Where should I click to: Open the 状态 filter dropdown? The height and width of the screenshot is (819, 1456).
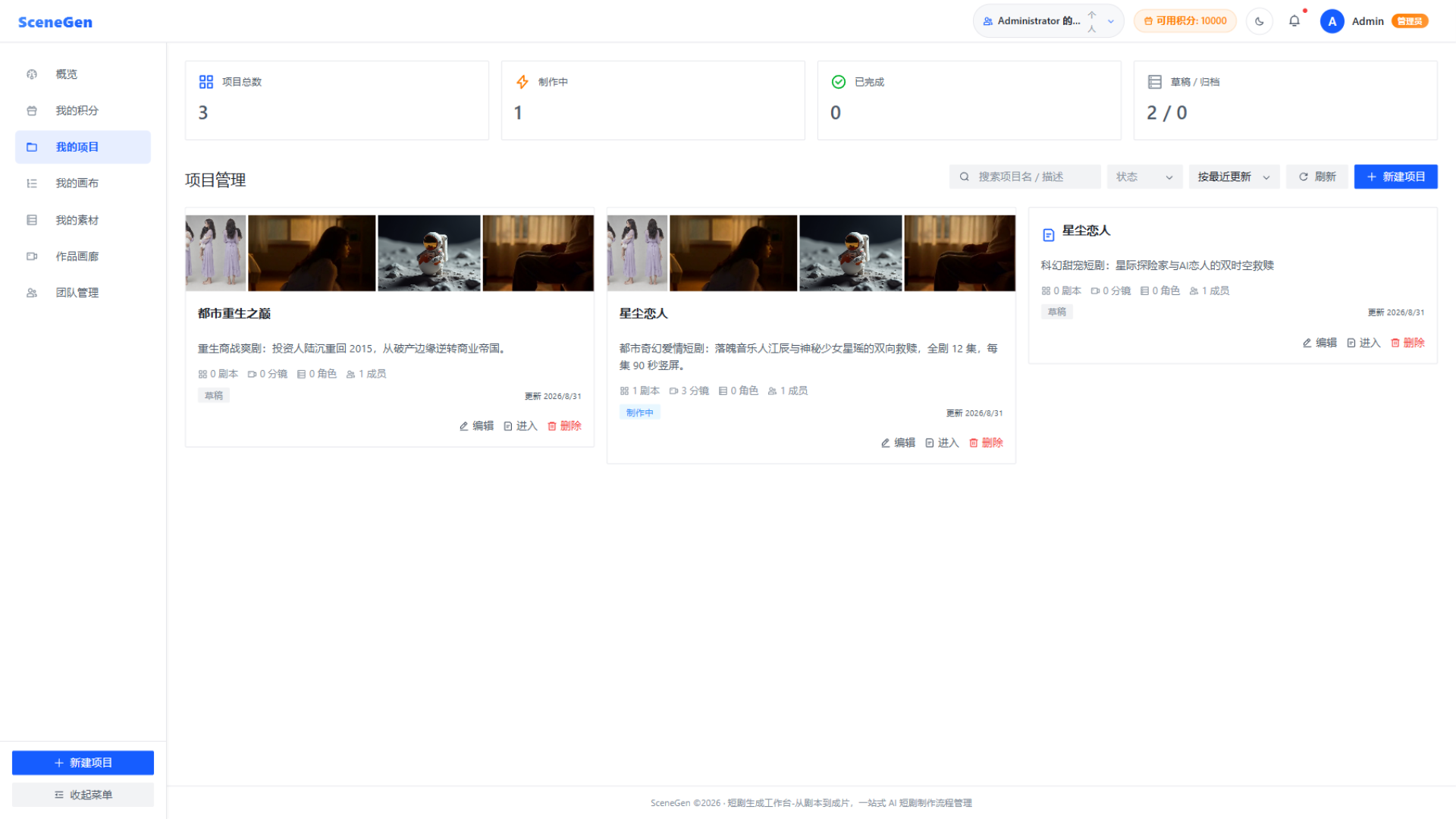point(1144,177)
